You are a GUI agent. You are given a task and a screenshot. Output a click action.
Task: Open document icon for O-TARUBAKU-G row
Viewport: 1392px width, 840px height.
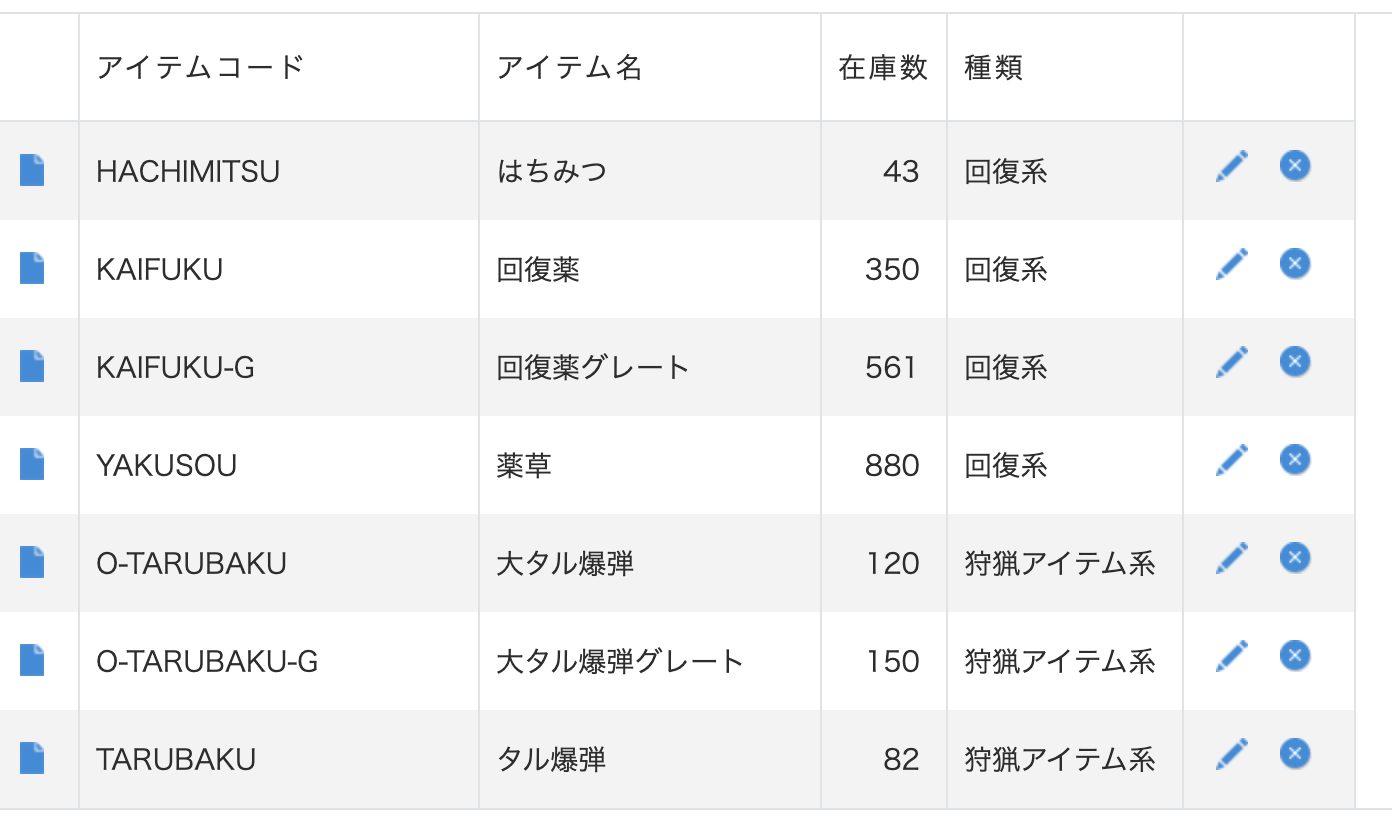pyautogui.click(x=32, y=660)
